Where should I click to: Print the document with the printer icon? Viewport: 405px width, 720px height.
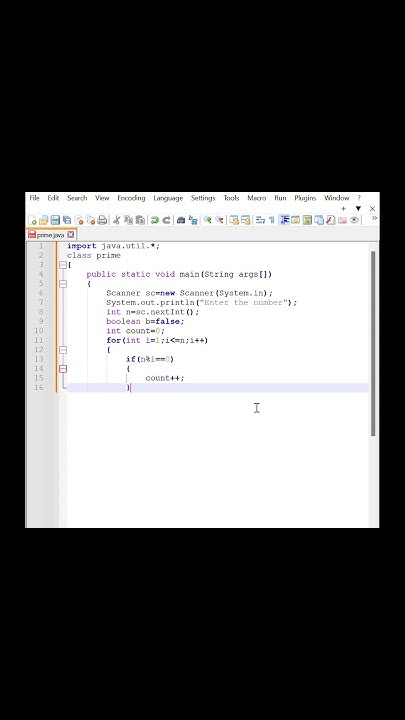[x=102, y=220]
